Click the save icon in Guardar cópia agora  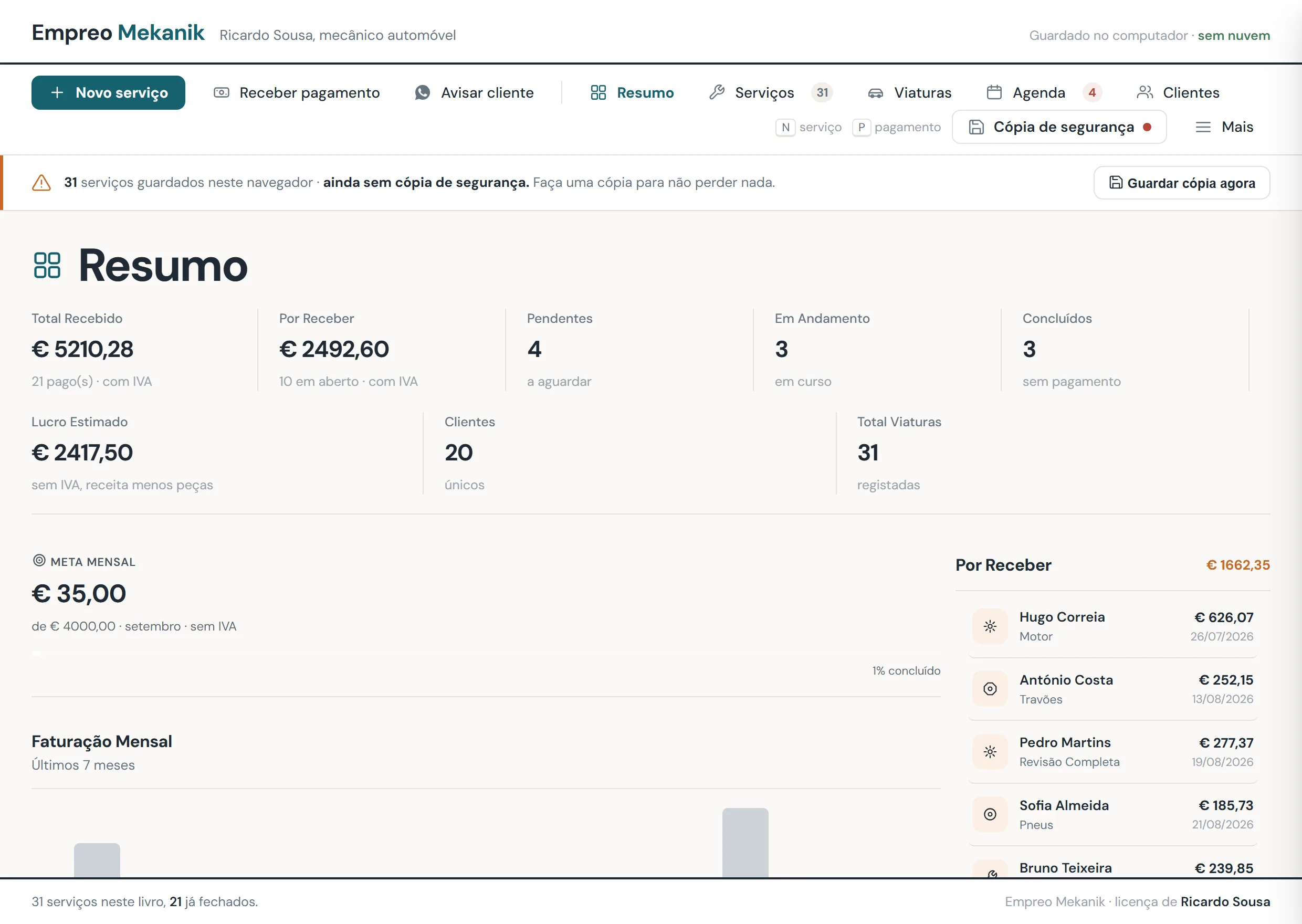1116,183
